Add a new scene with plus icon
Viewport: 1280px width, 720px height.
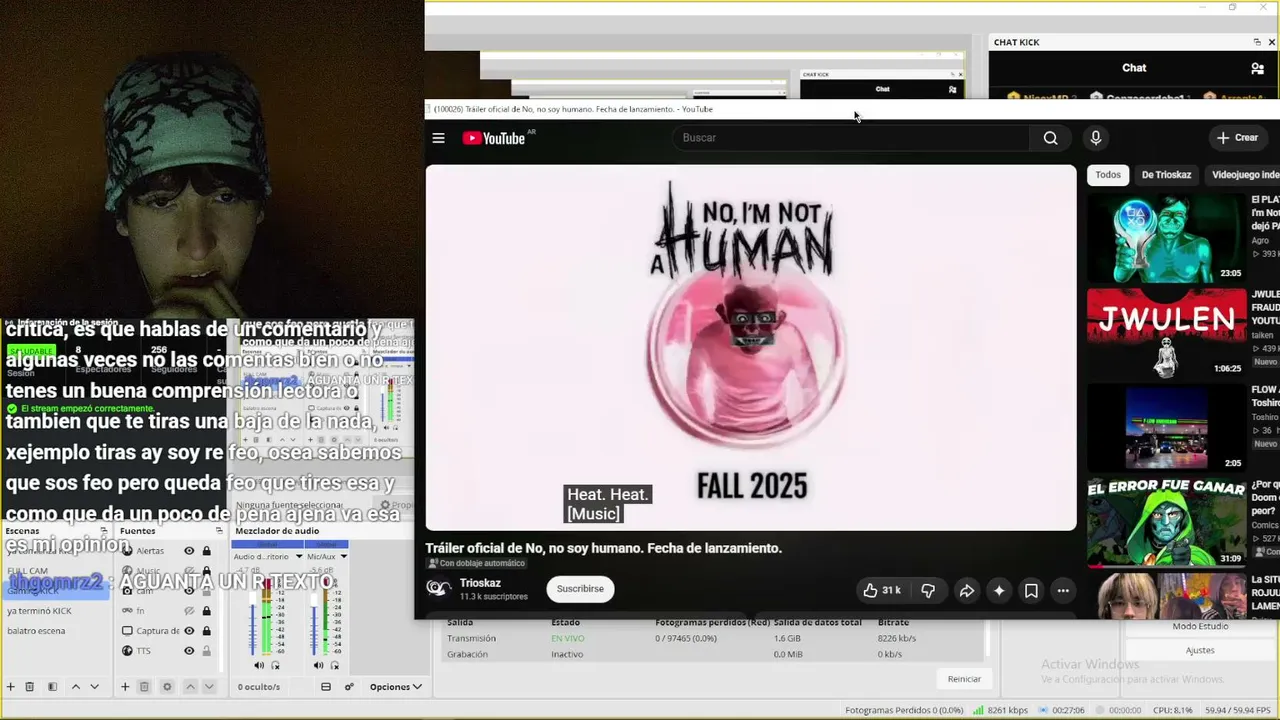click(11, 687)
